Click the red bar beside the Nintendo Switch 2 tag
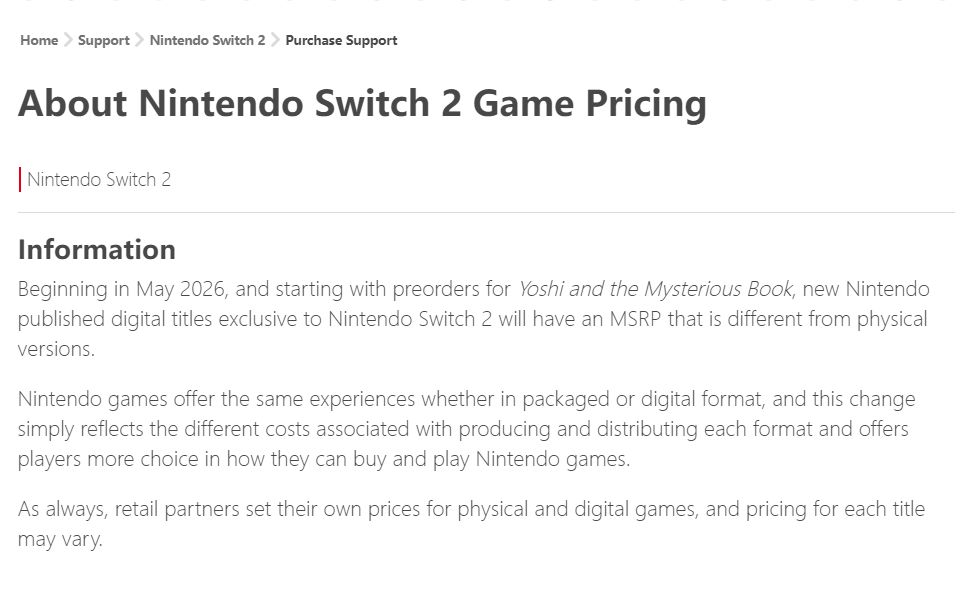The width and height of the screenshot is (976, 594). [x=20, y=180]
